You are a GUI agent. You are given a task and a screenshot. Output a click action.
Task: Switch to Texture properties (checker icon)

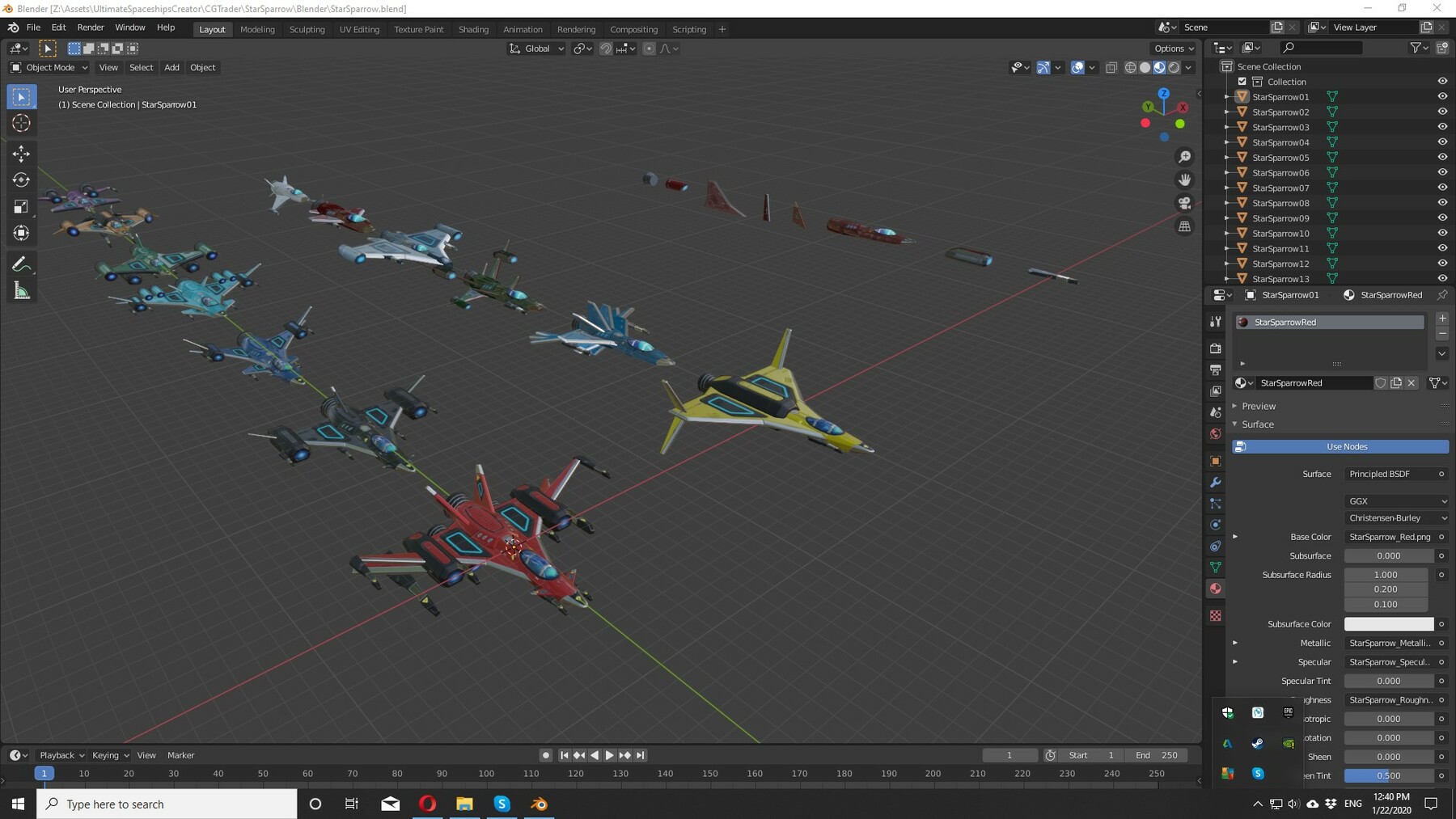pyautogui.click(x=1216, y=616)
